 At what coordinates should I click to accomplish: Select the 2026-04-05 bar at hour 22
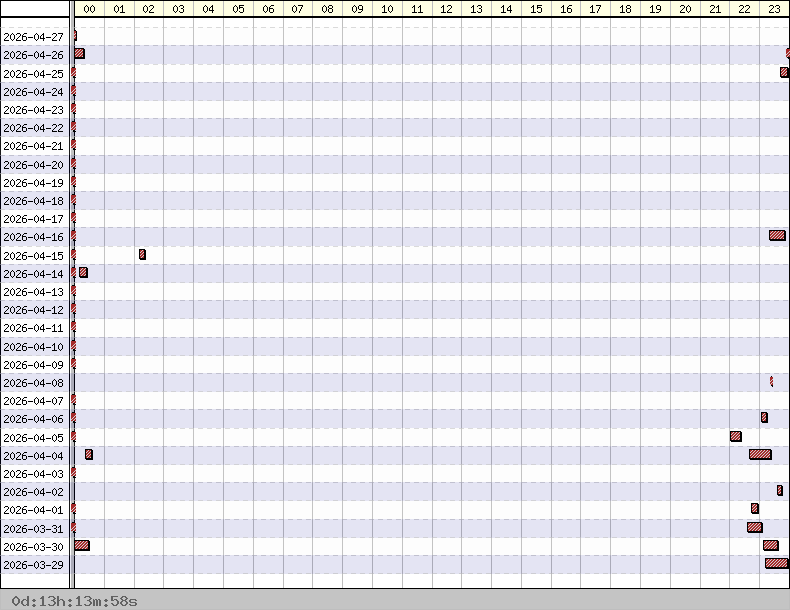(x=736, y=436)
